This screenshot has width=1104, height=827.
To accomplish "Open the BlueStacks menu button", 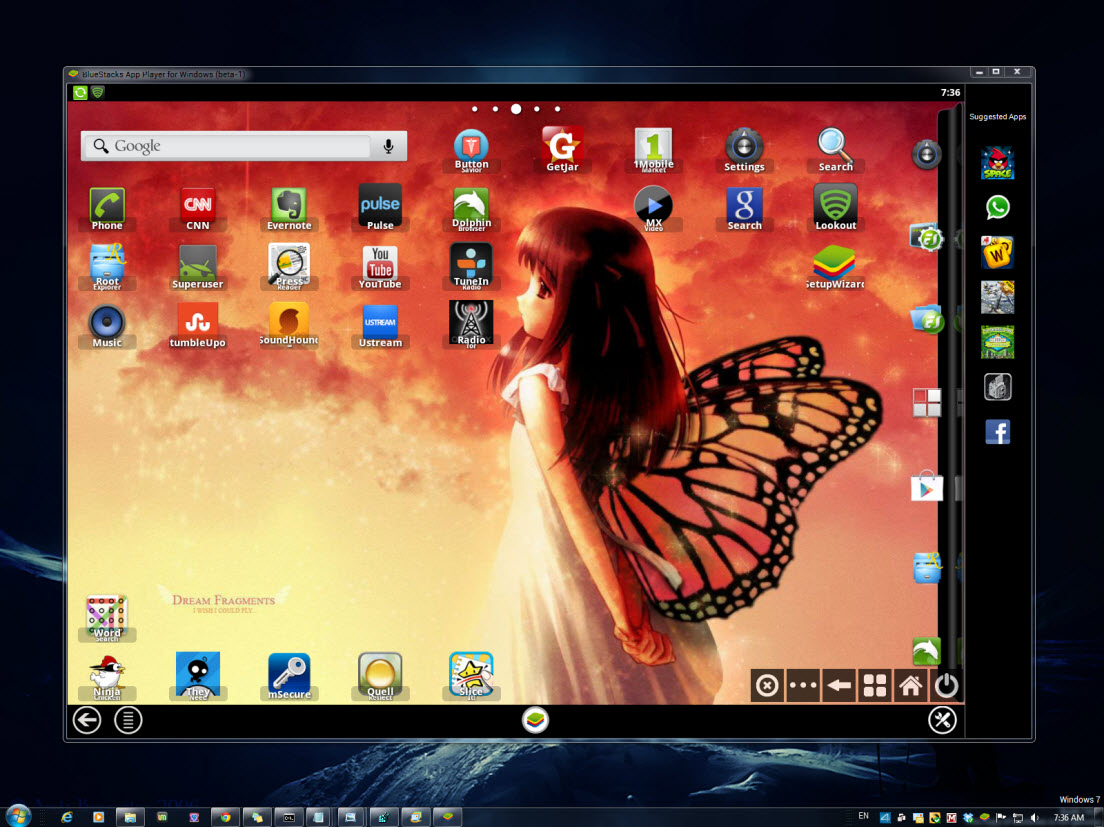I will [x=128, y=720].
